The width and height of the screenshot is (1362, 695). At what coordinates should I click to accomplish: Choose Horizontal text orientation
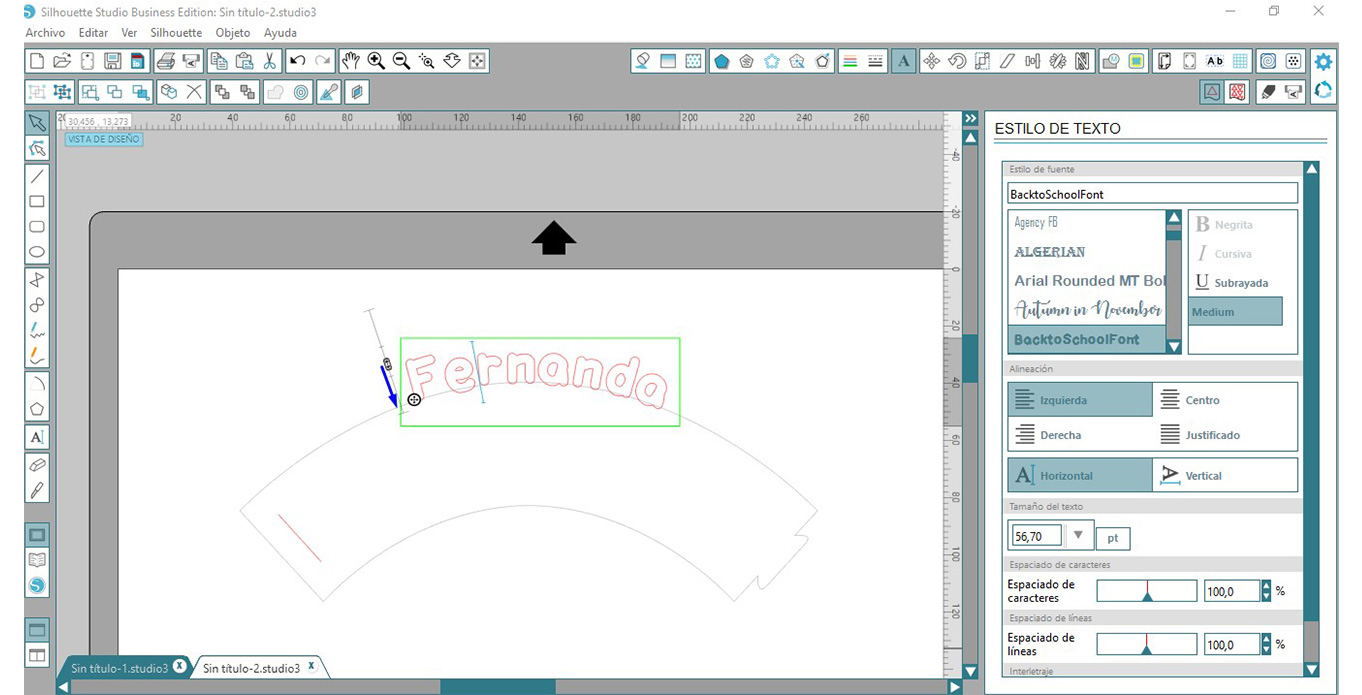[1080, 476]
